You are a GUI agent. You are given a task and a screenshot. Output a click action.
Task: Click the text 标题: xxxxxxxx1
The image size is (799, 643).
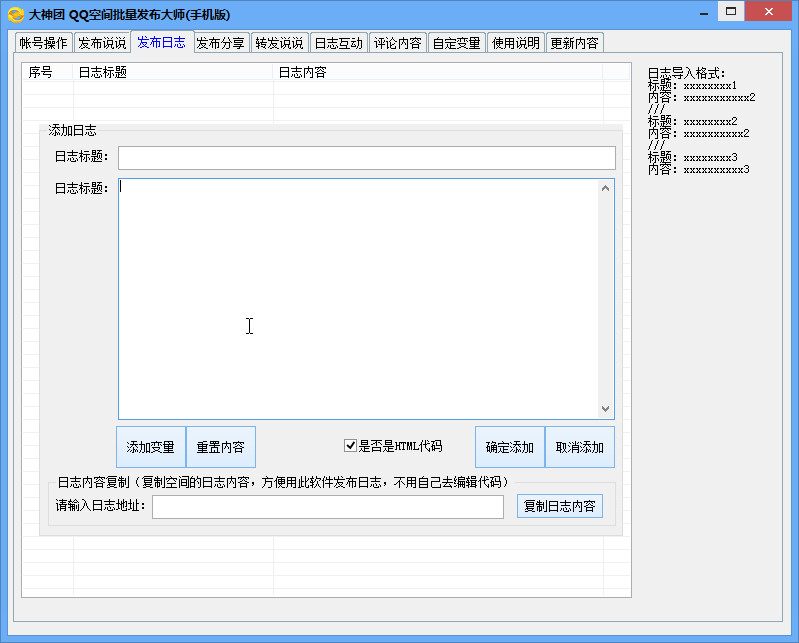tap(693, 86)
